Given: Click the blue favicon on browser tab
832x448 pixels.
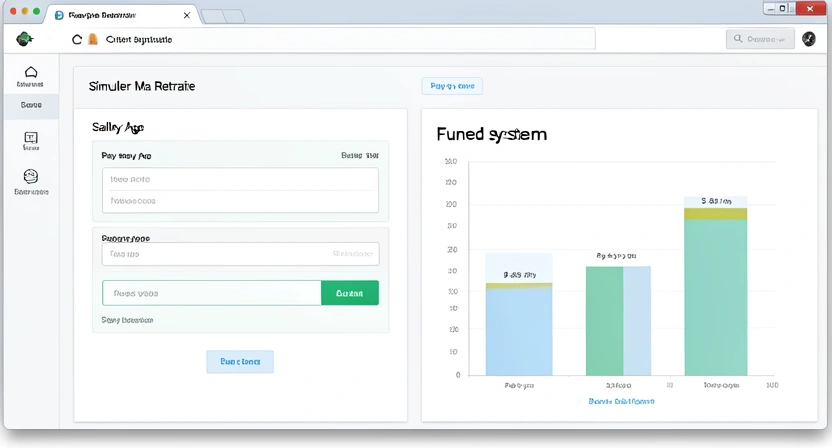Looking at the screenshot, I should (x=60, y=16).
